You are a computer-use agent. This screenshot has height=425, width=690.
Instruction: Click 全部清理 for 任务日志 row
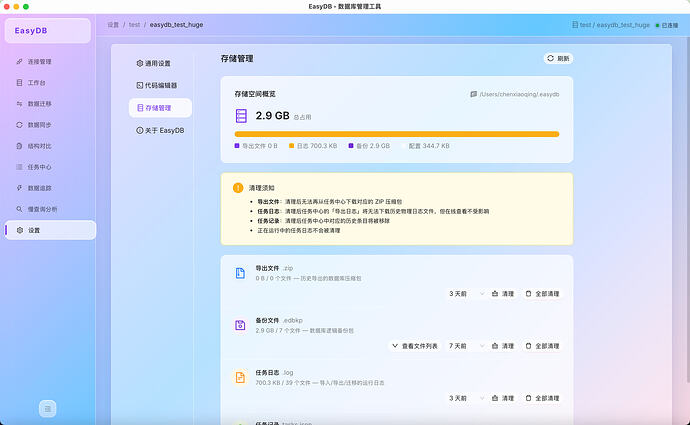pyautogui.click(x=542, y=398)
